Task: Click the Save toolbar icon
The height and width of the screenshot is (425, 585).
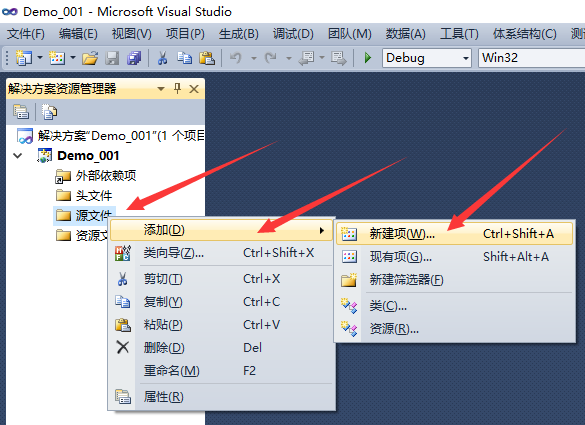Action: pos(112,58)
